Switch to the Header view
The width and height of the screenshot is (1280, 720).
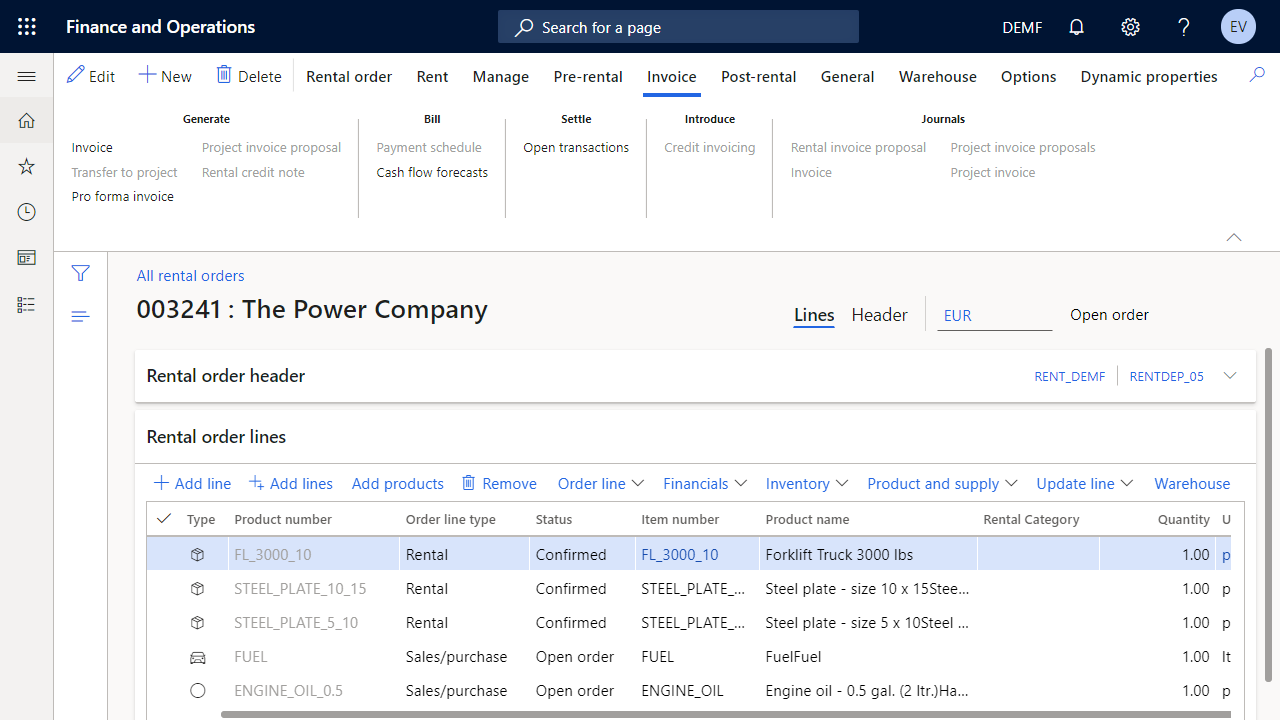880,315
